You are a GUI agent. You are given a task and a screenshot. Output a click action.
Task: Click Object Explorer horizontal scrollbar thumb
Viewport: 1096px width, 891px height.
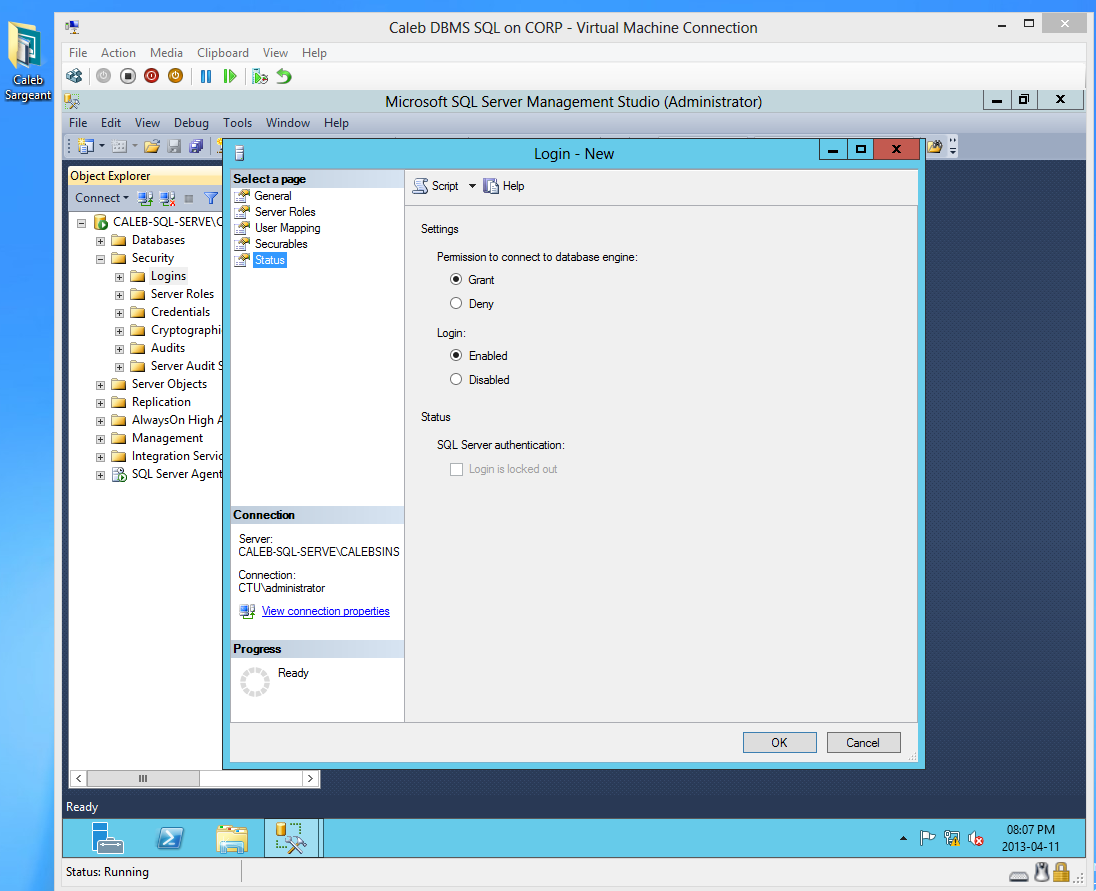click(x=143, y=778)
